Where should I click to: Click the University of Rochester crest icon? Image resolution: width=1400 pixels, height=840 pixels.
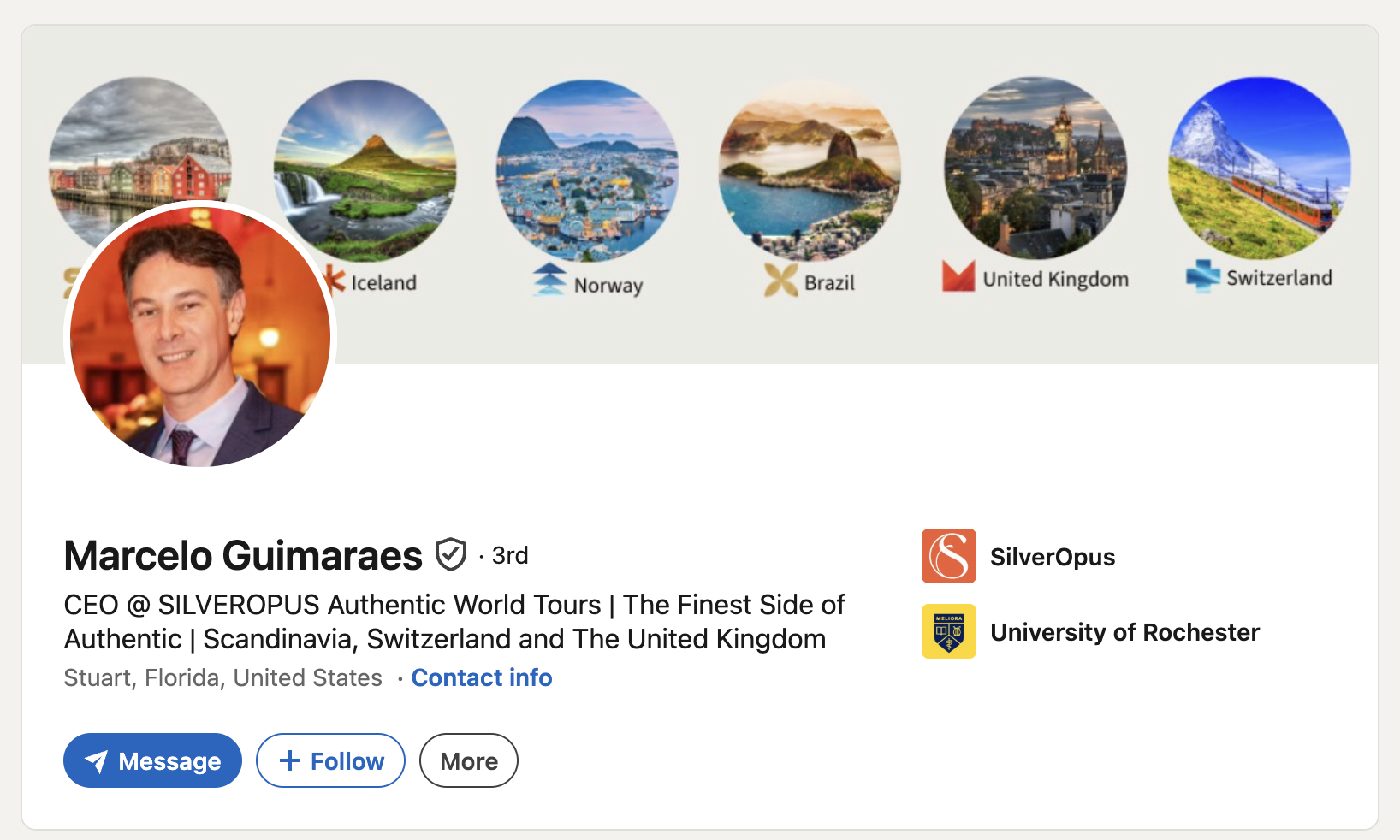pyautogui.click(x=948, y=631)
